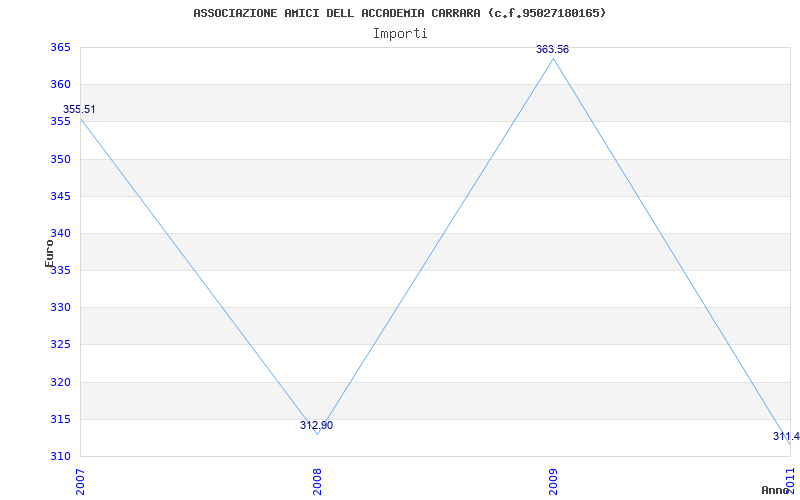Image resolution: width=800 pixels, height=500 pixels.
Task: Select the 2008 x-axis label
Action: click(317, 482)
